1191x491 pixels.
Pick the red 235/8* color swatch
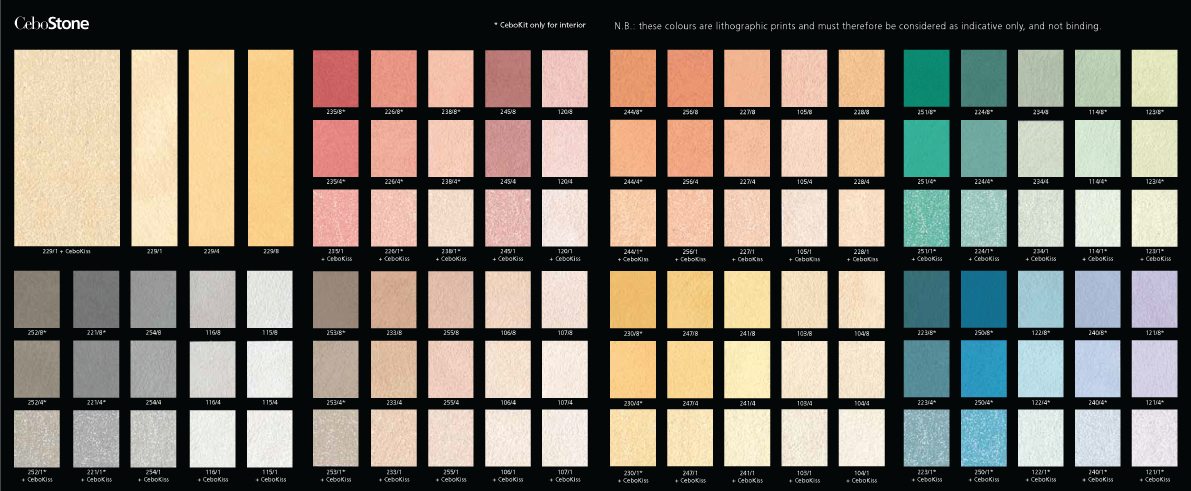[336, 77]
